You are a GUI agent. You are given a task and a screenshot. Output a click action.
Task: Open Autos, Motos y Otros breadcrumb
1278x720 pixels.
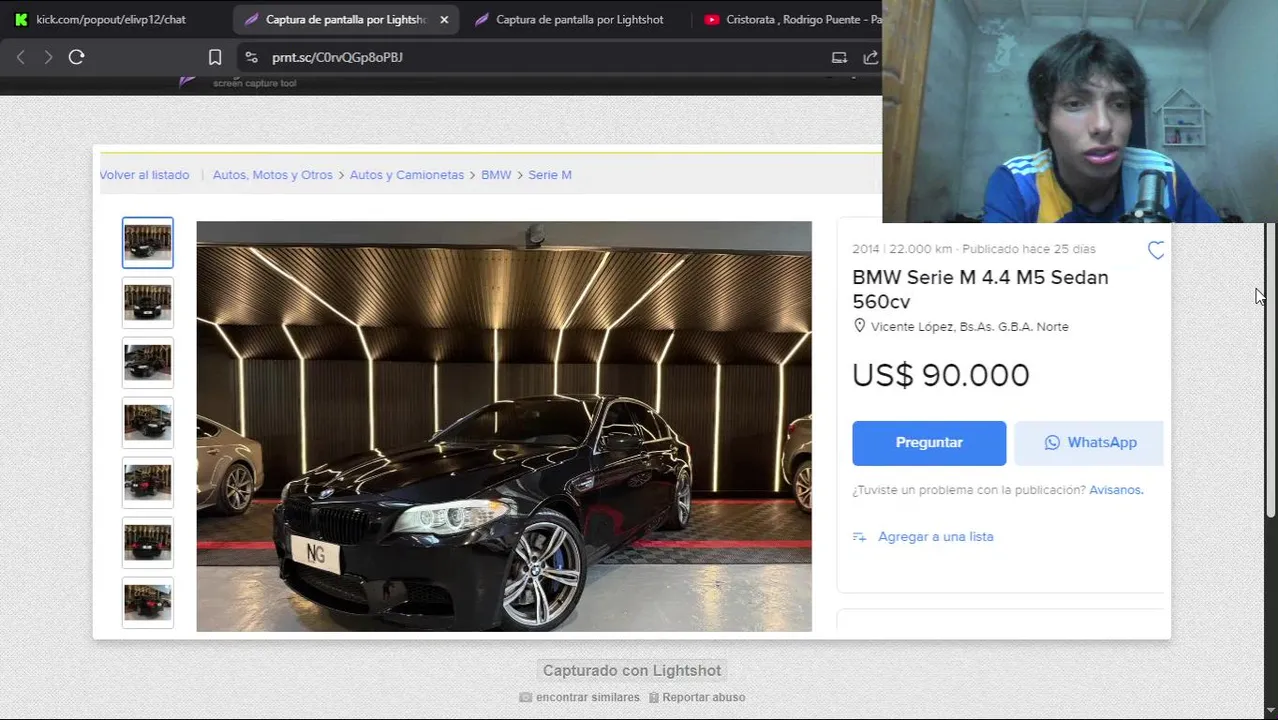(x=272, y=175)
